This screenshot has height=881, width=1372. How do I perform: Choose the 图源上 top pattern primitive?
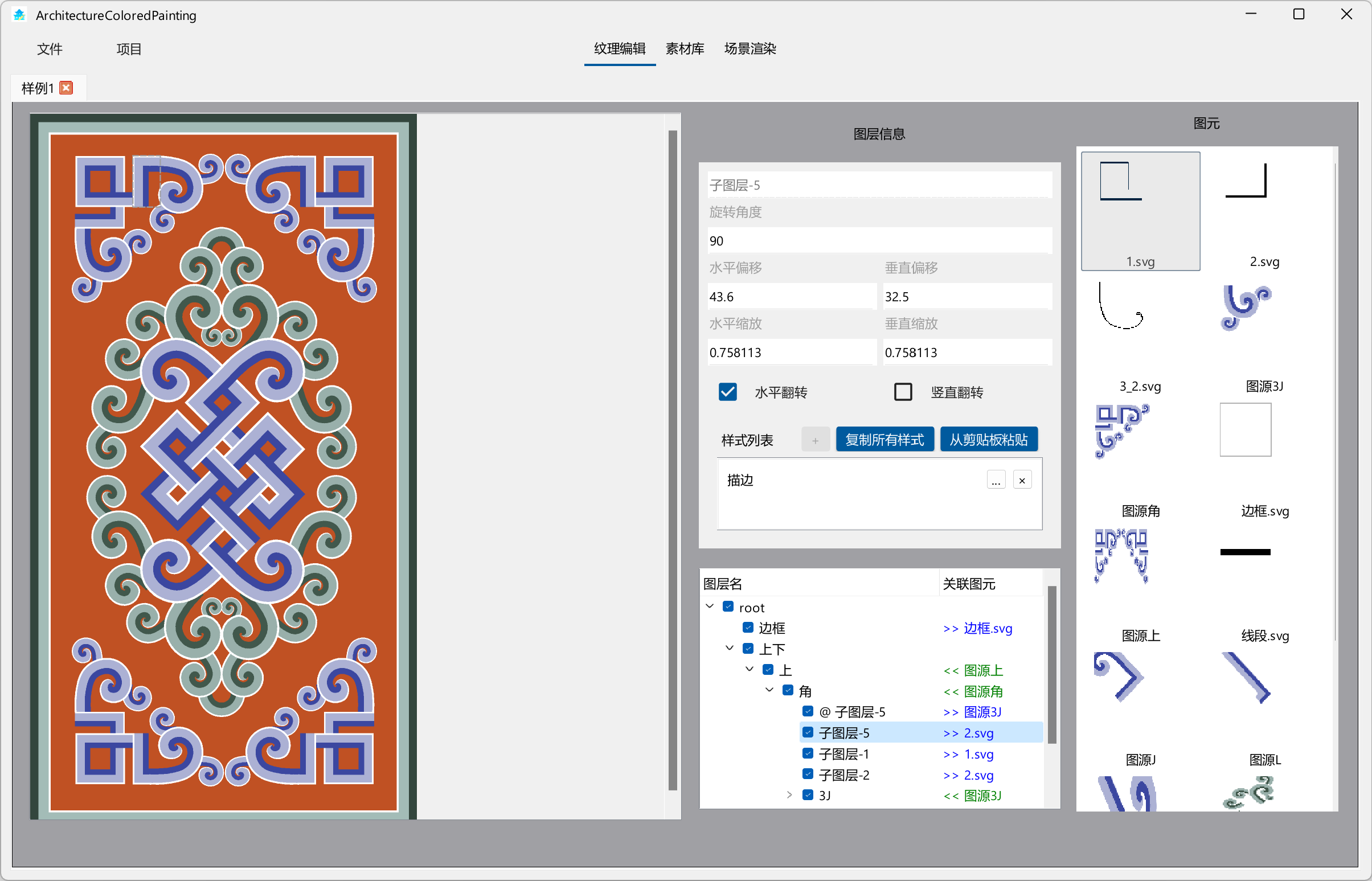click(1140, 585)
